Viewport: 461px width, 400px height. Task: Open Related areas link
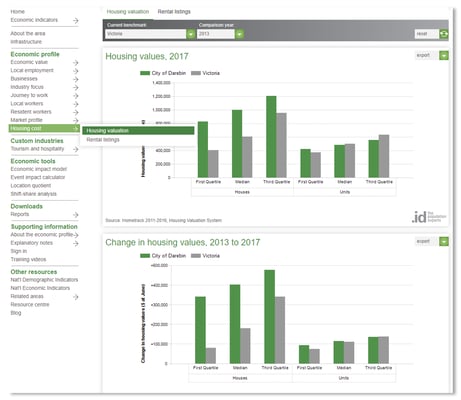(27, 296)
